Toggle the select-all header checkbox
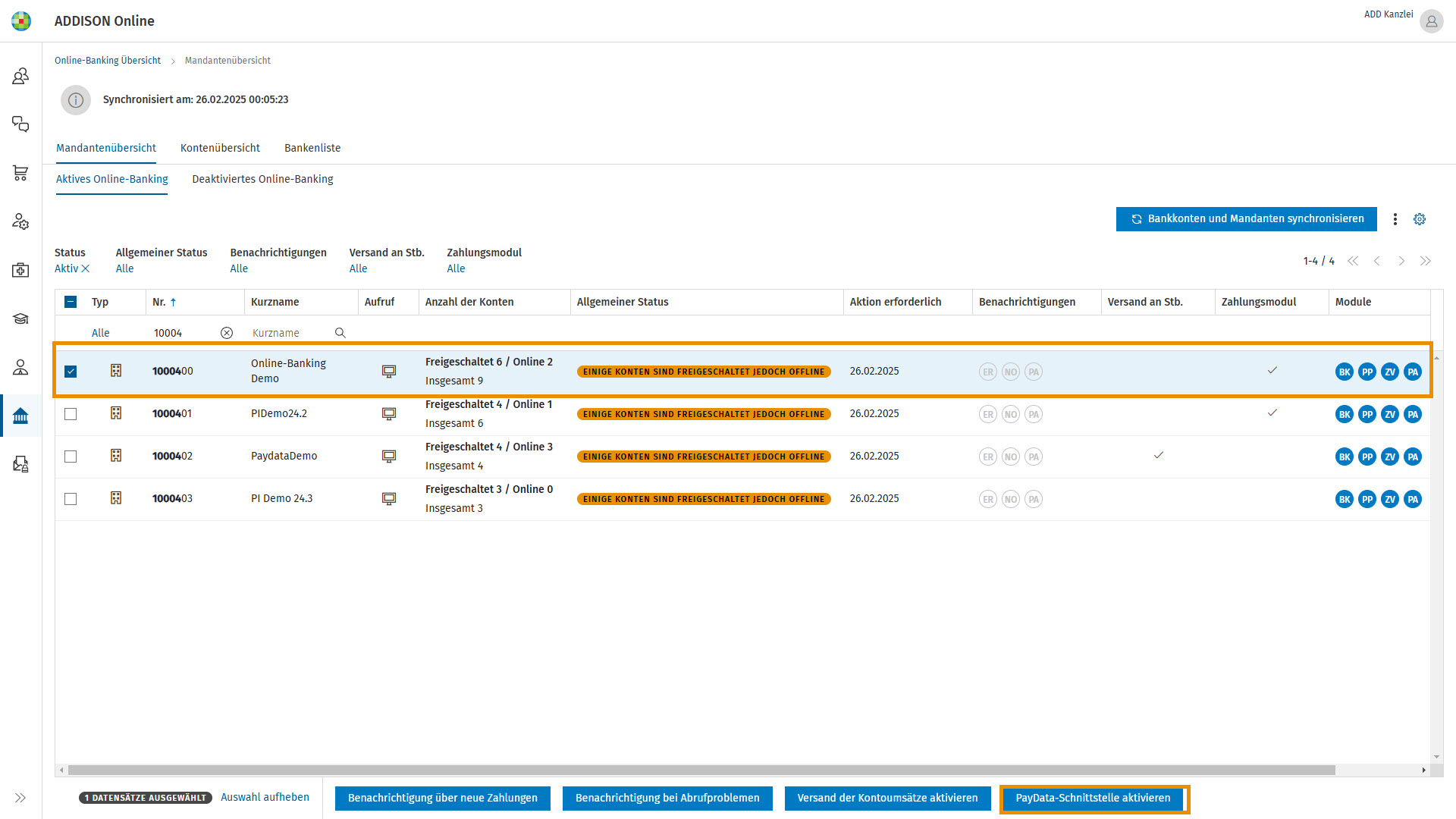This screenshot has height=819, width=1456. 71,302
